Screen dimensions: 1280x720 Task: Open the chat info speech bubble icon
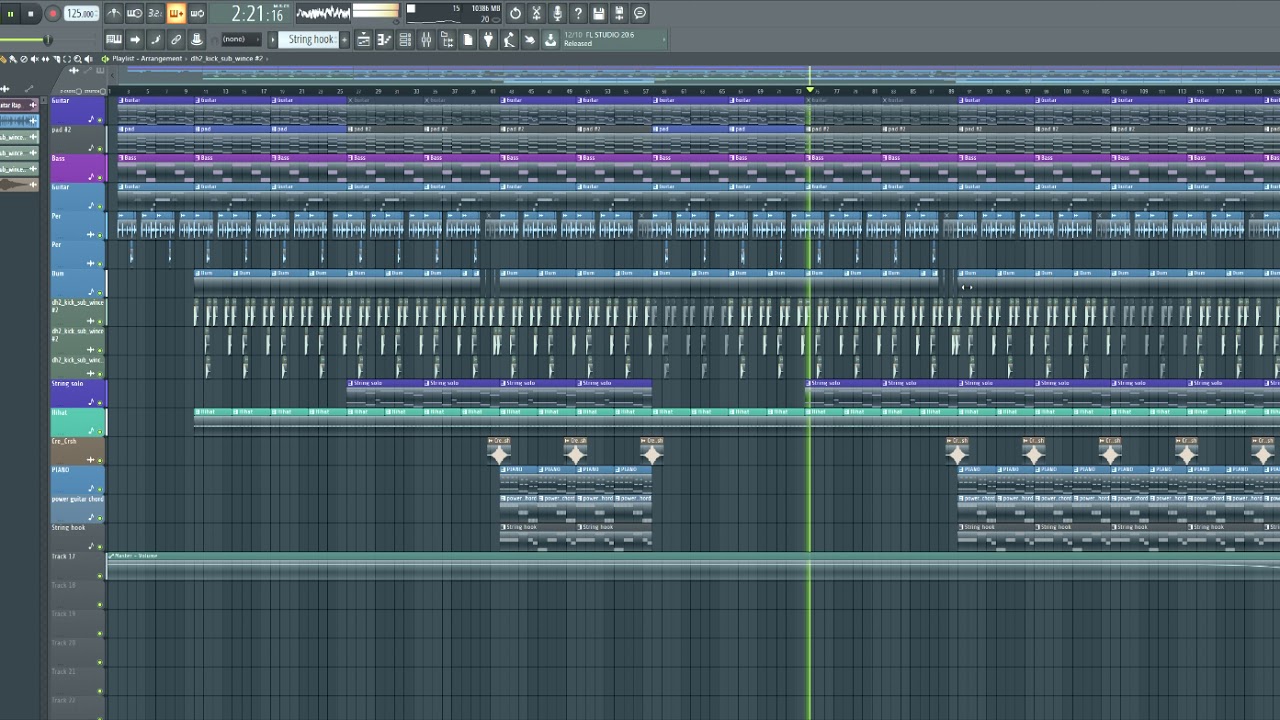(x=640, y=13)
